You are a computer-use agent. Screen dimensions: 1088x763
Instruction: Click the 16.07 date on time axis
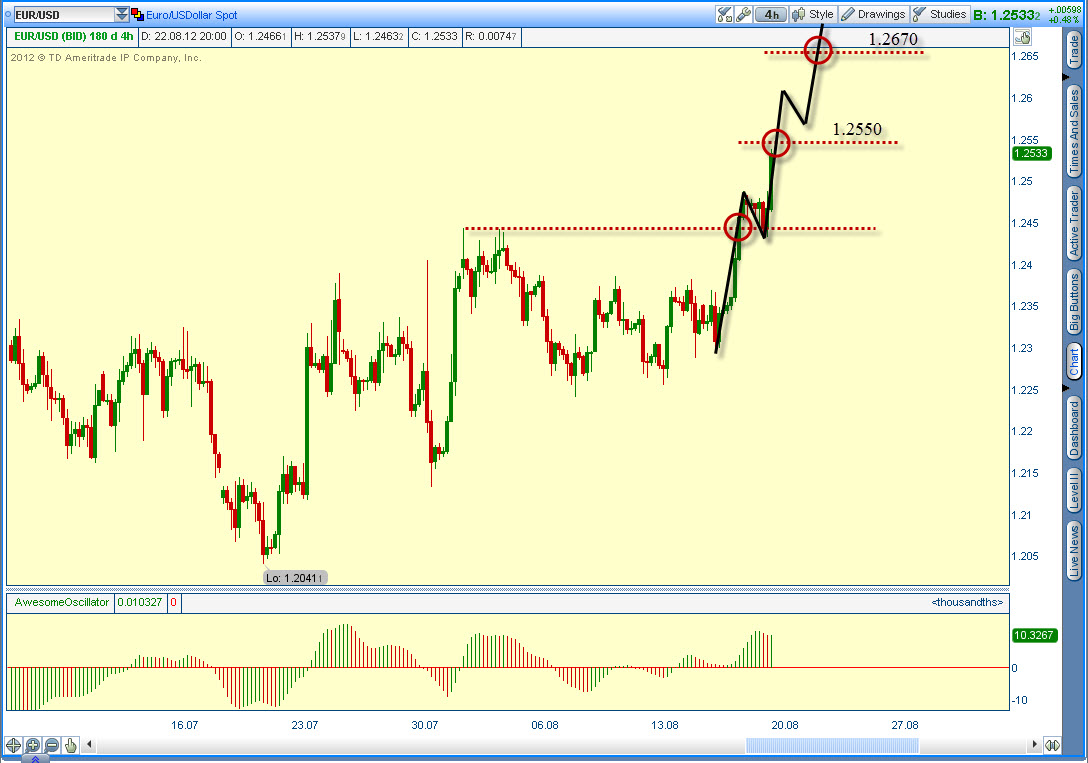coord(185,726)
